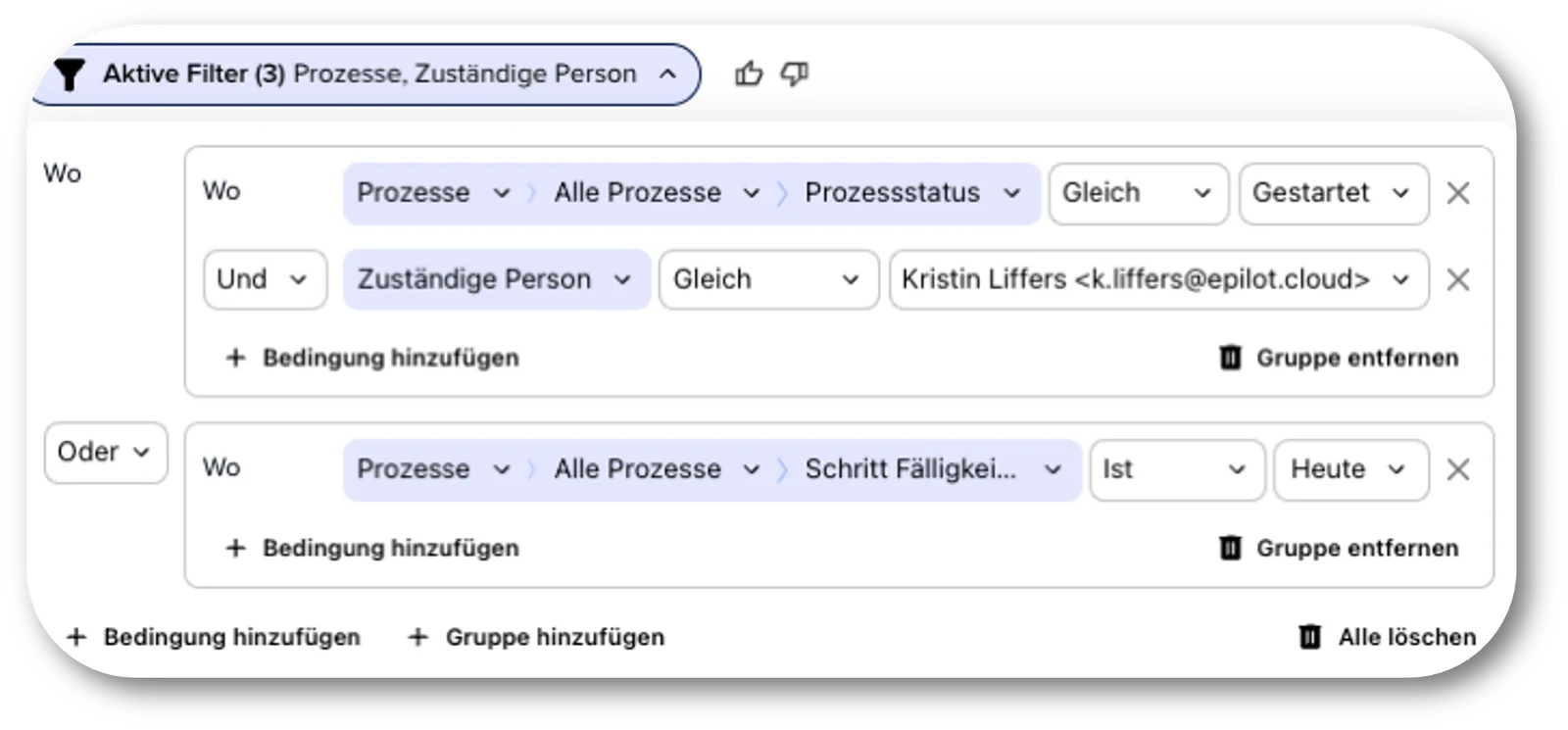The height and width of the screenshot is (730, 1568).
Task: Click the thumbs down feedback icon
Action: tap(795, 73)
